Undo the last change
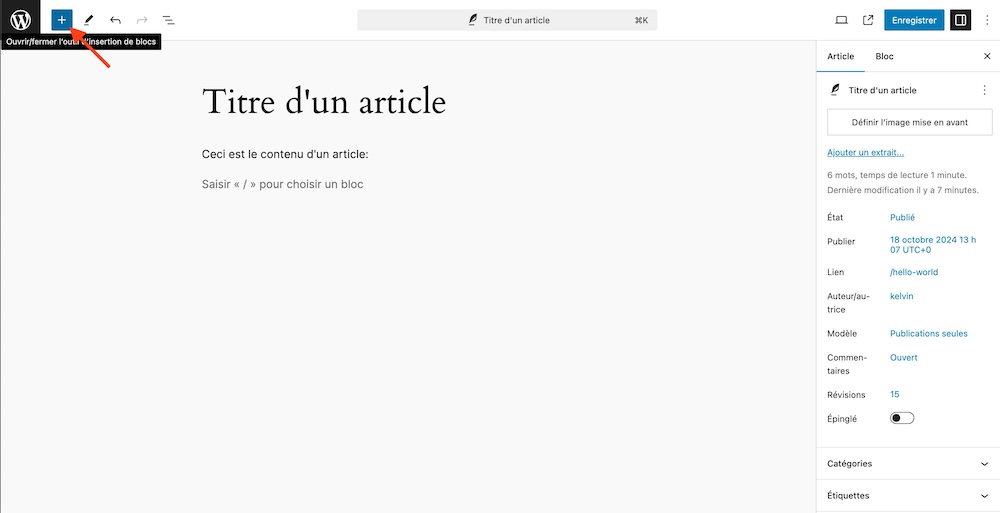This screenshot has width=1000, height=513. pos(115,20)
